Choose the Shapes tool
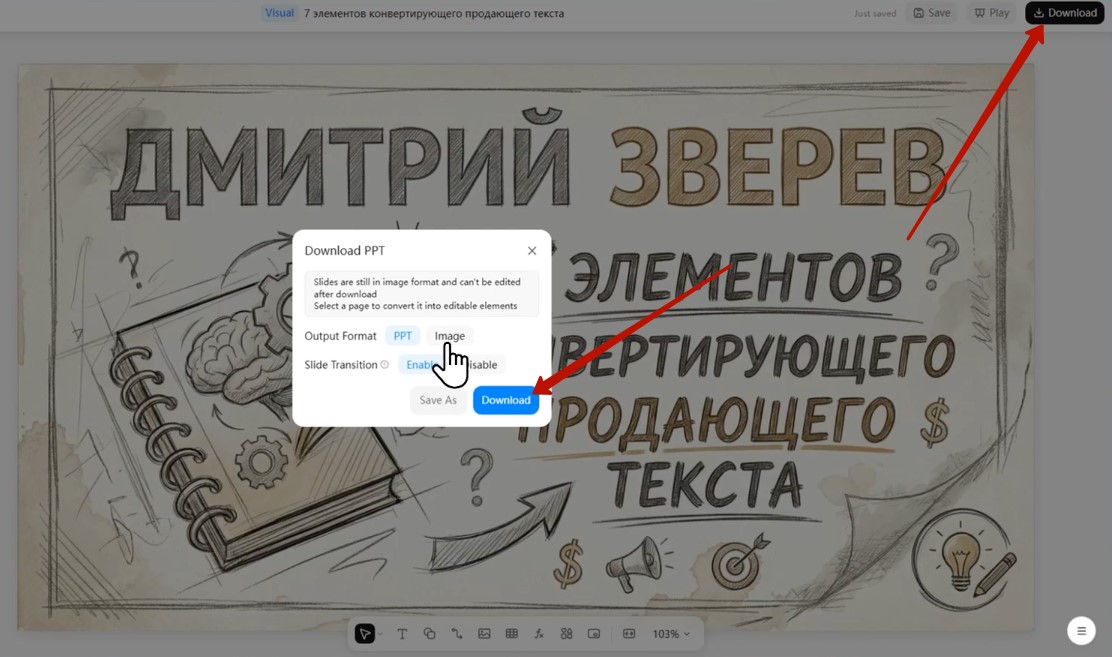1112x657 pixels. coord(429,634)
